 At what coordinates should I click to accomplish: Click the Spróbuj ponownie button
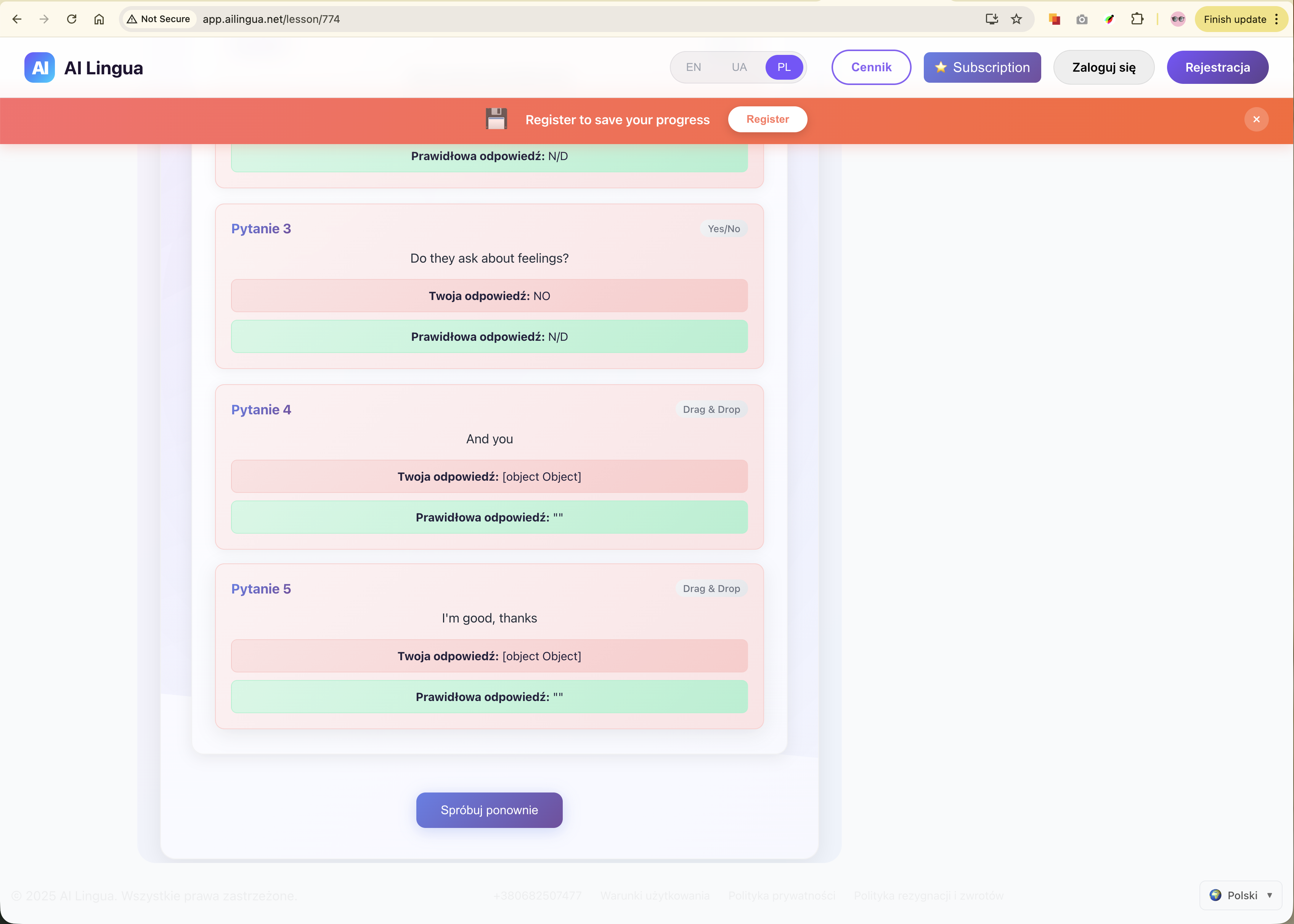pyautogui.click(x=489, y=810)
